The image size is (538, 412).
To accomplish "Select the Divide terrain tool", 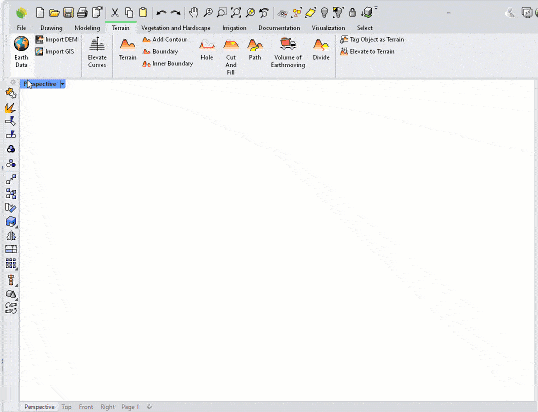I will coord(321,49).
